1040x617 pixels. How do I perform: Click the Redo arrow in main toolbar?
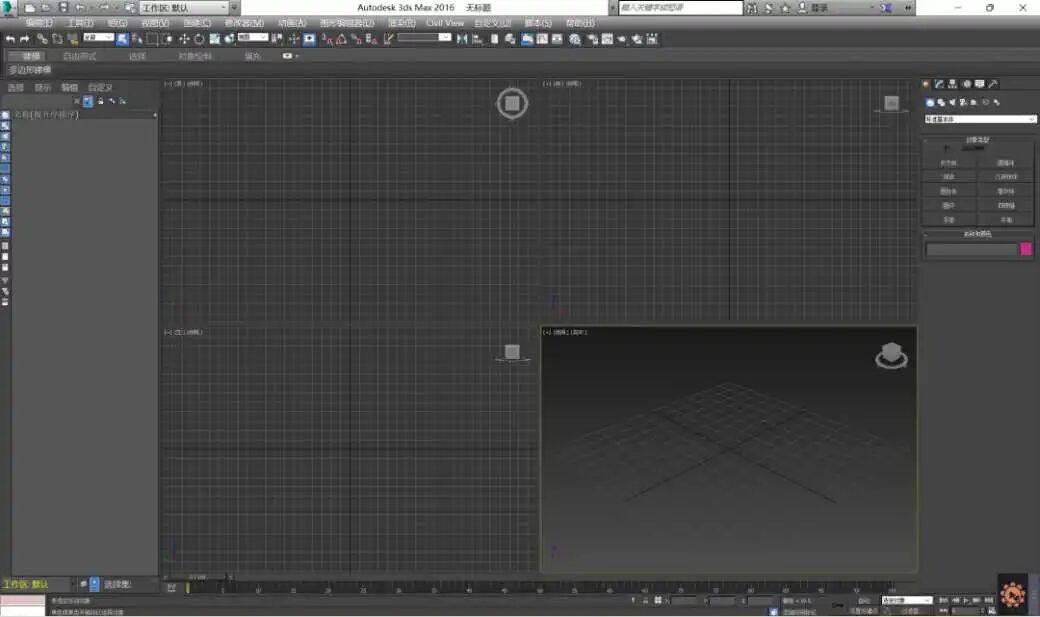coord(25,39)
